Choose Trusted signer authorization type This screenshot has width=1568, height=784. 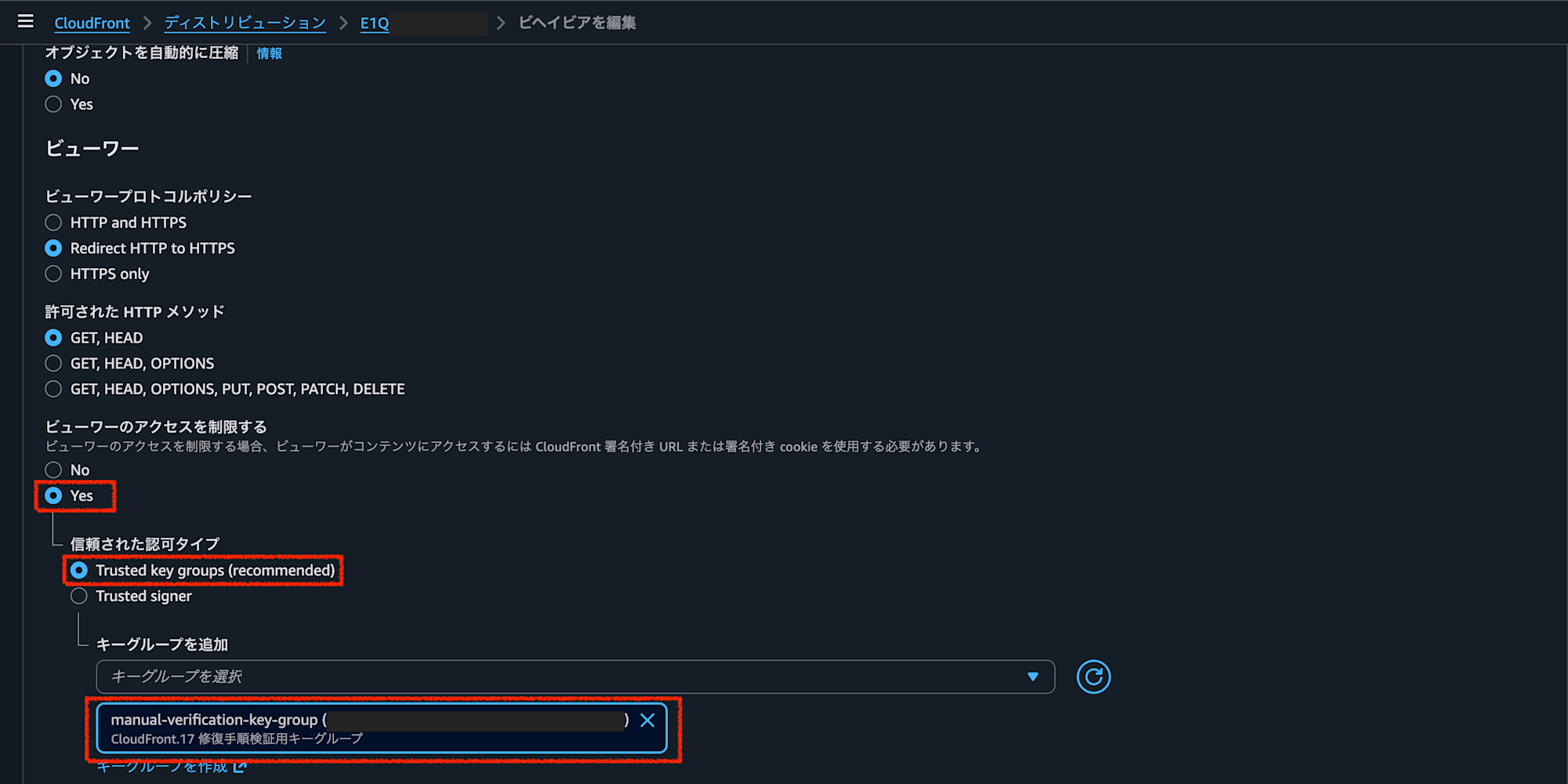point(79,596)
